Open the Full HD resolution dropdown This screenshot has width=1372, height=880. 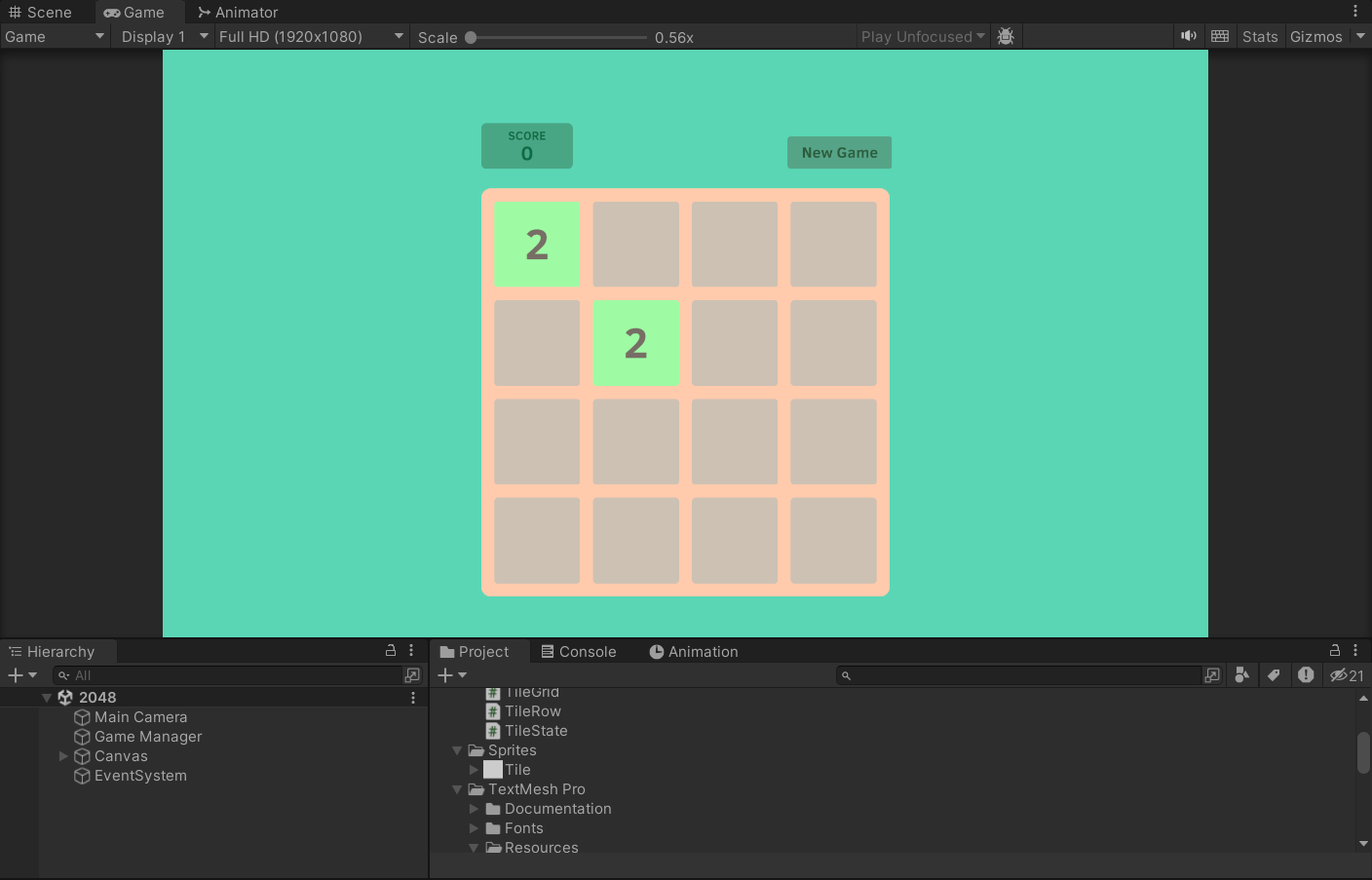(x=310, y=36)
